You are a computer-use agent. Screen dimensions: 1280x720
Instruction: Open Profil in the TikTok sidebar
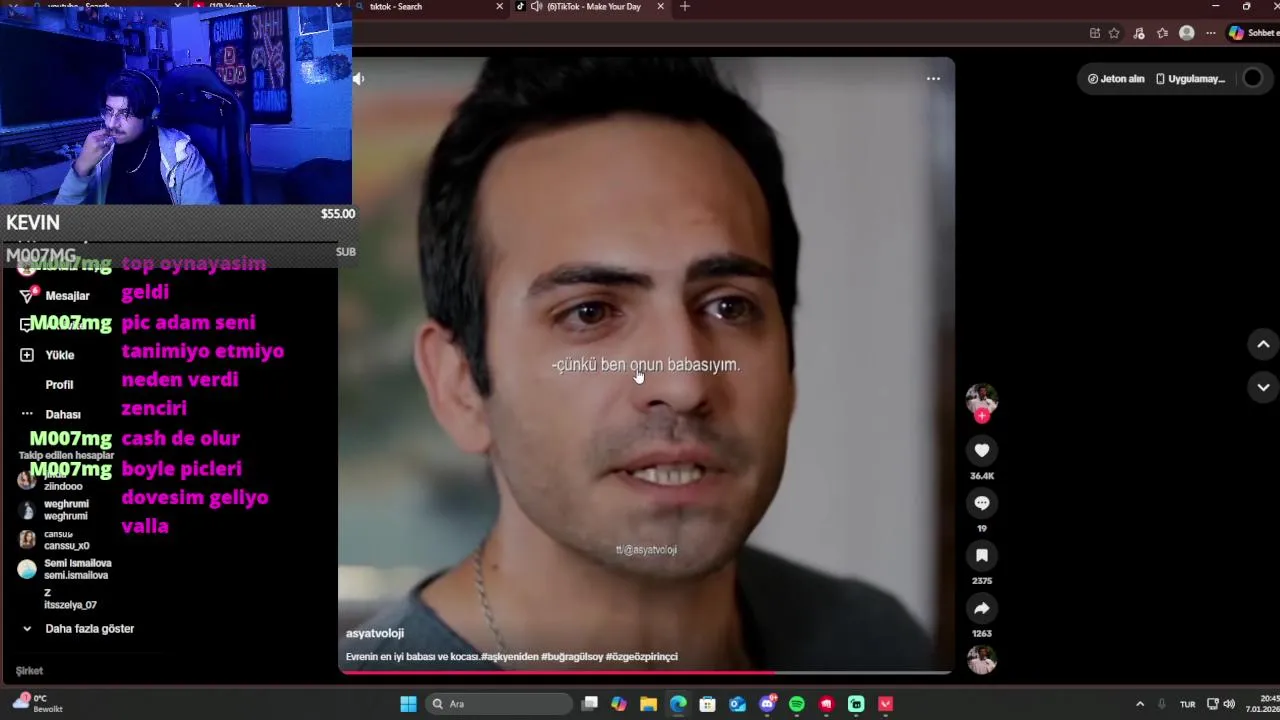59,385
